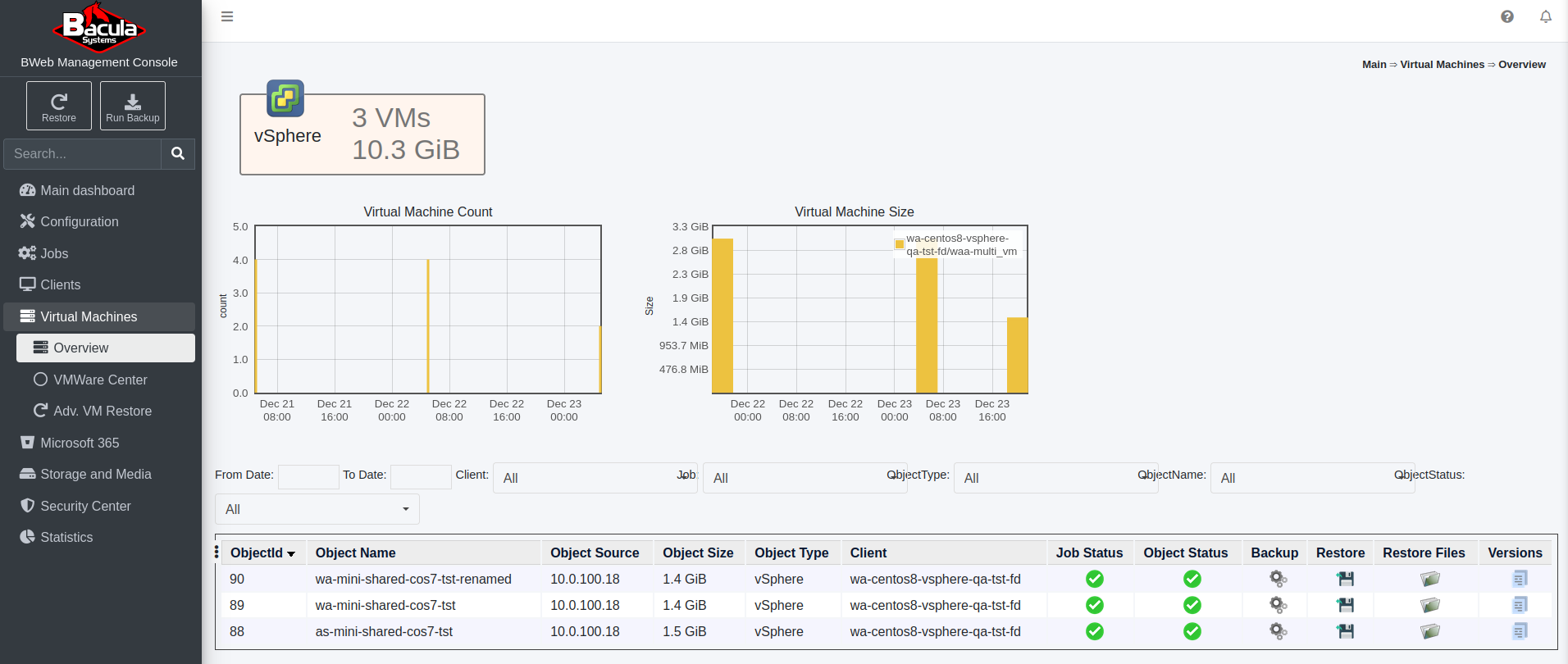Open the notifications bell icon
Viewport: 1568px width, 664px height.
pyautogui.click(x=1546, y=16)
